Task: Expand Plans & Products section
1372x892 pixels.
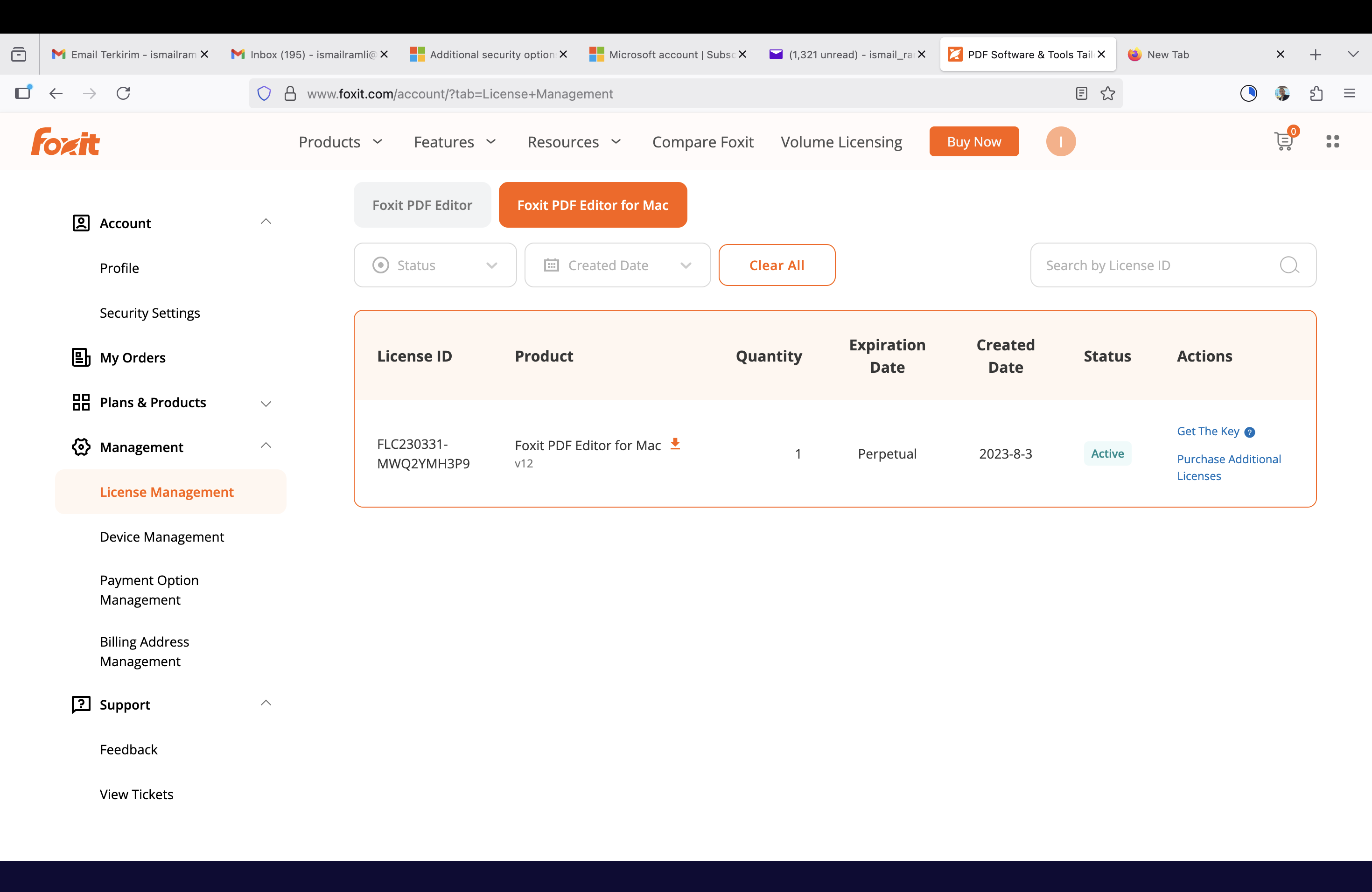Action: [x=266, y=404]
